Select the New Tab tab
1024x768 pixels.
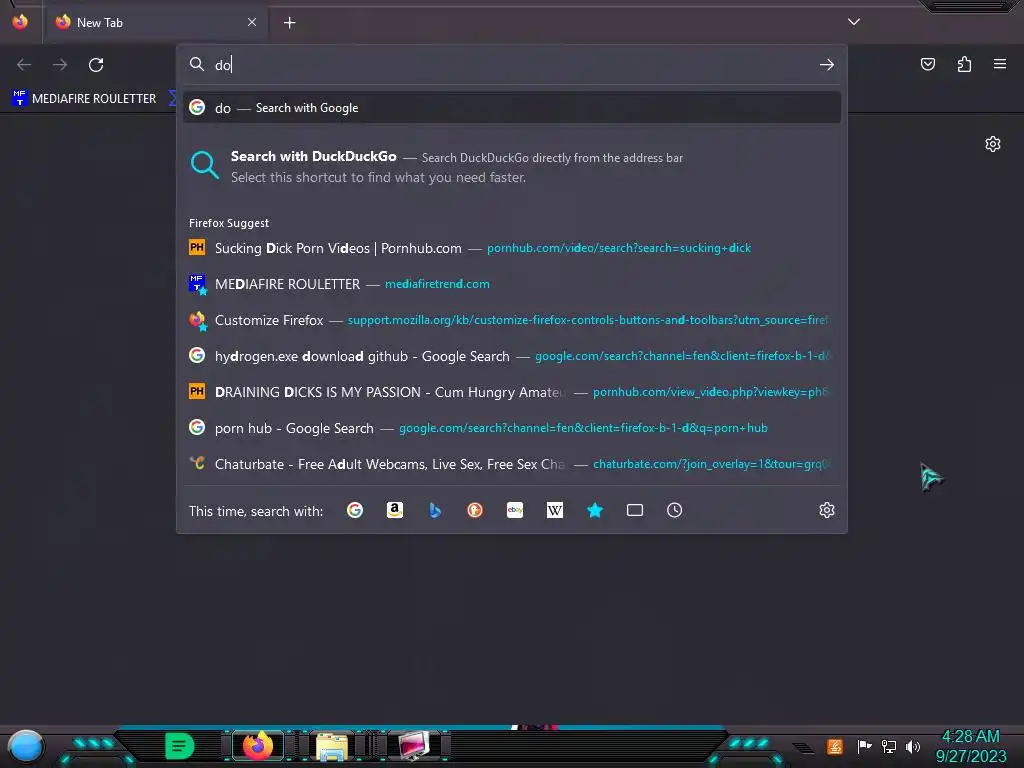tap(155, 22)
